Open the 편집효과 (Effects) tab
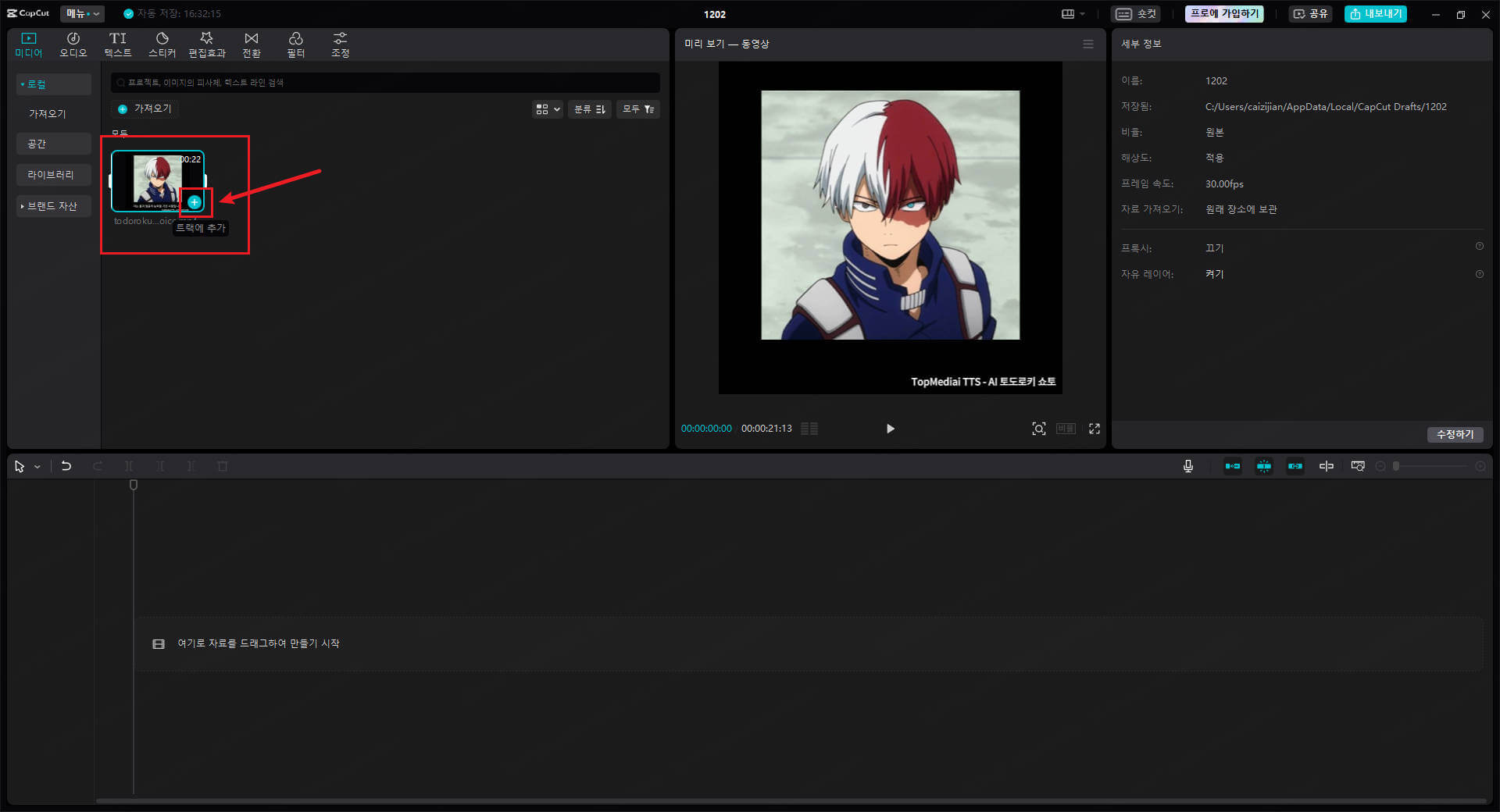This screenshot has width=1500, height=812. point(207,45)
